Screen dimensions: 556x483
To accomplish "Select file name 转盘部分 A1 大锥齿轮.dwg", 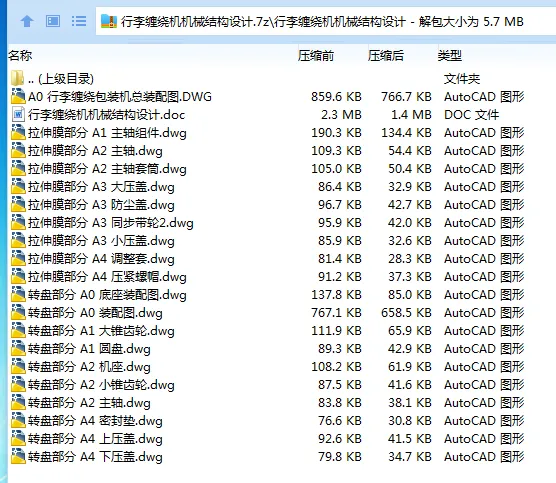I will coord(101,331).
